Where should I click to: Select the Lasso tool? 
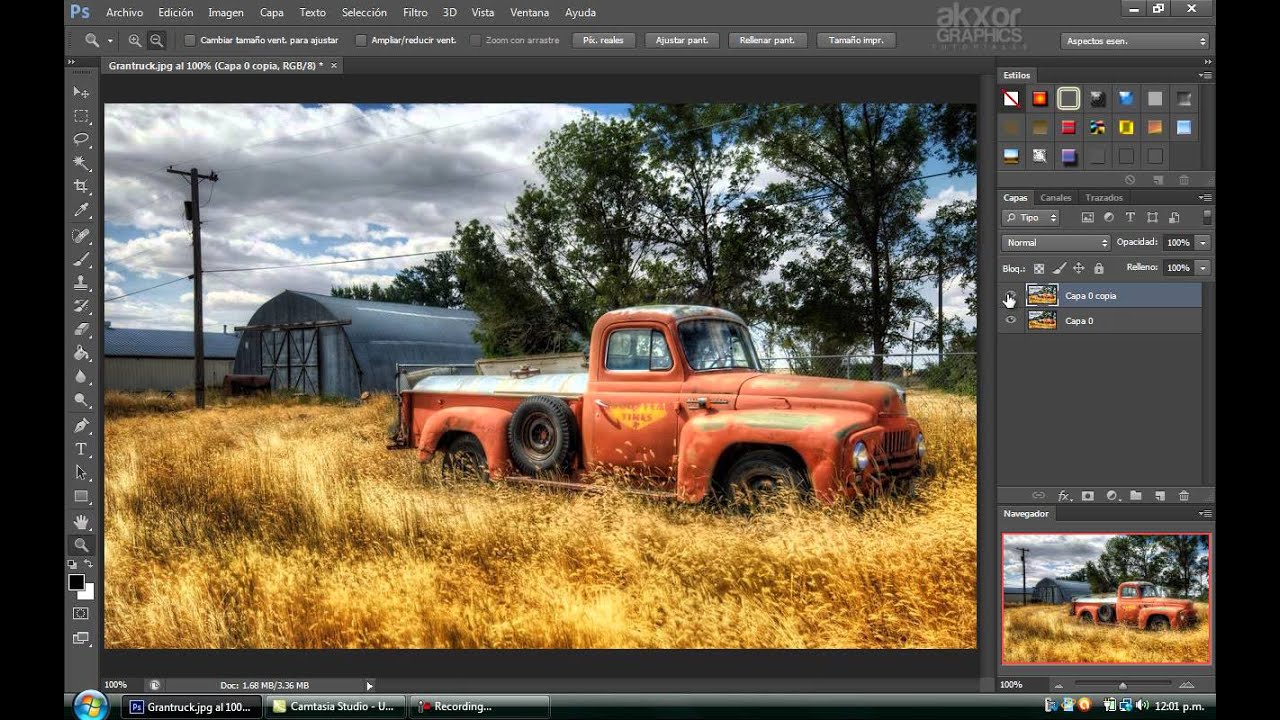(x=81, y=139)
